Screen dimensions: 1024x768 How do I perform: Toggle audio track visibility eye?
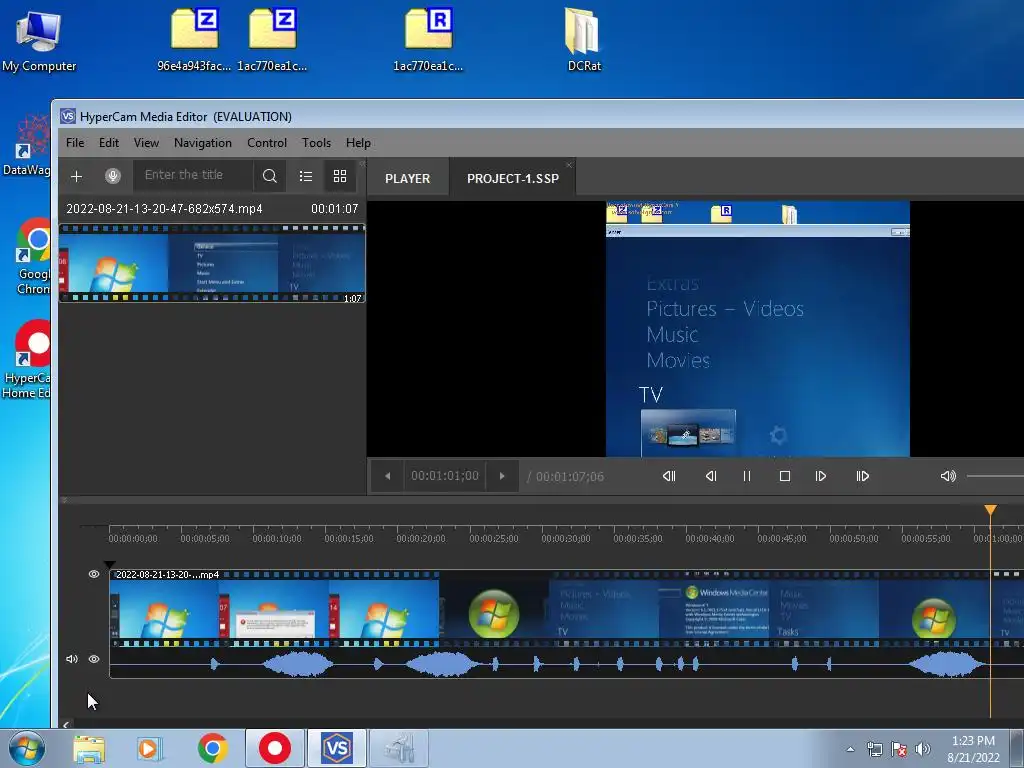point(94,659)
